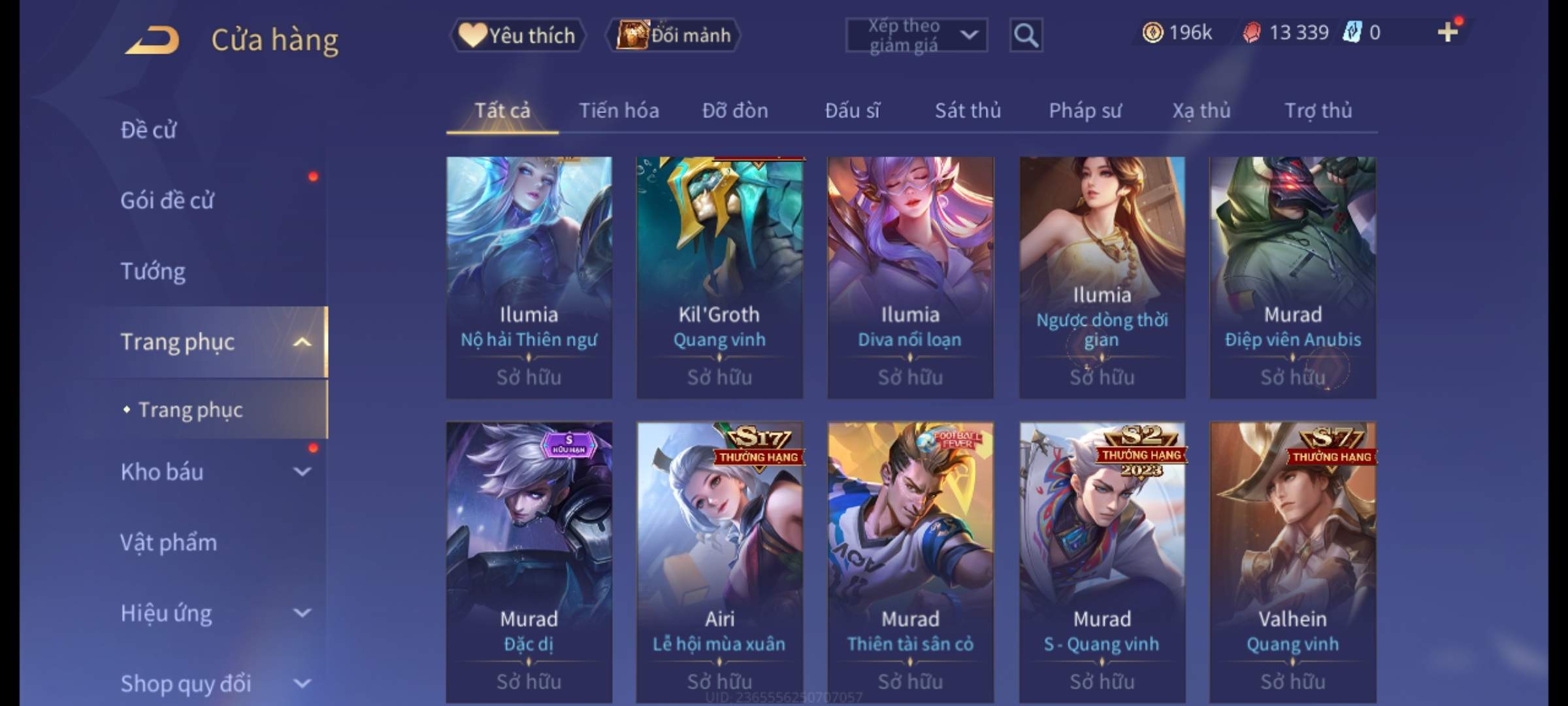Expand the Kho báu sidebar section
This screenshot has height=706, width=1568.
[301, 471]
